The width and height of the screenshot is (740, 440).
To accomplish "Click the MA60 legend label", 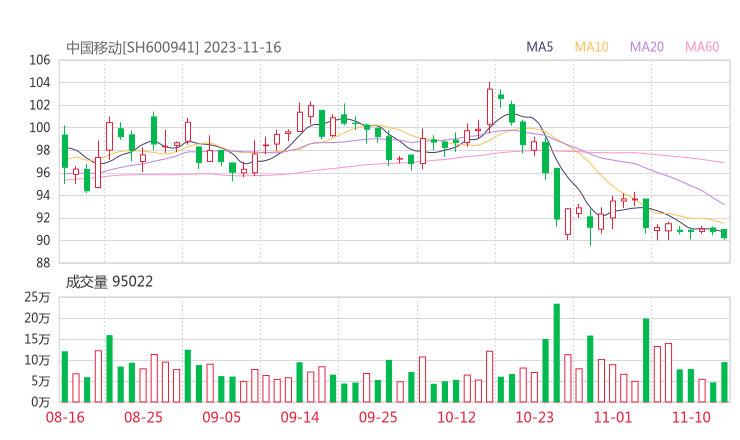I will (702, 47).
